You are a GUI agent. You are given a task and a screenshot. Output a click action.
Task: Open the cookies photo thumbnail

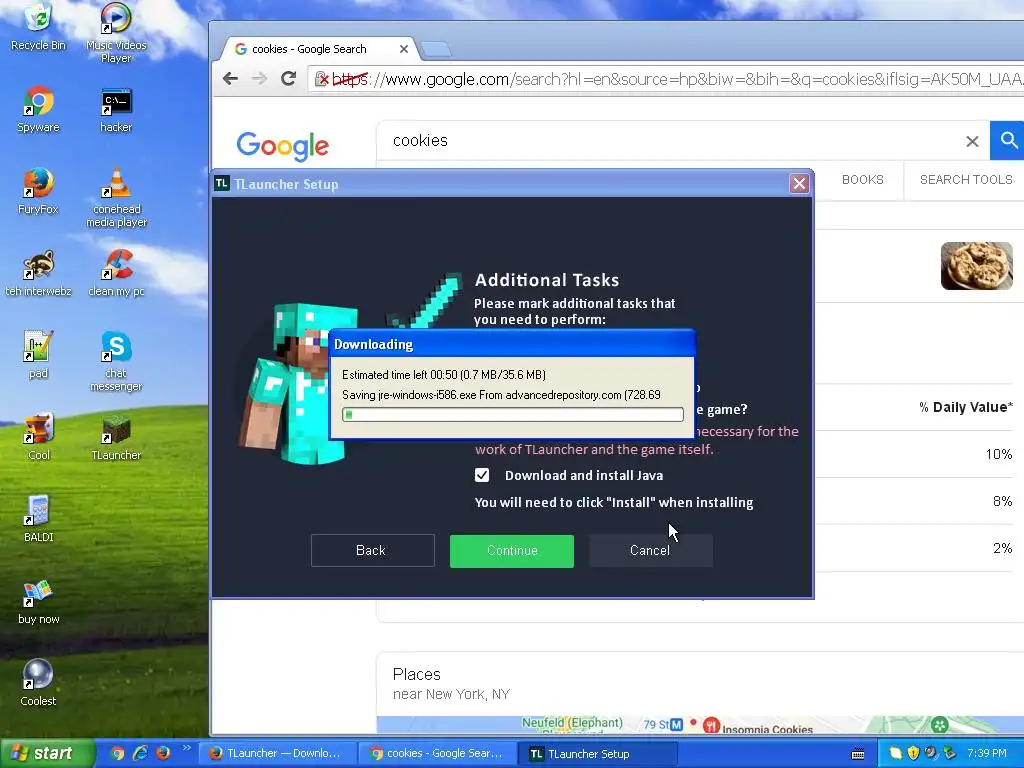[976, 266]
